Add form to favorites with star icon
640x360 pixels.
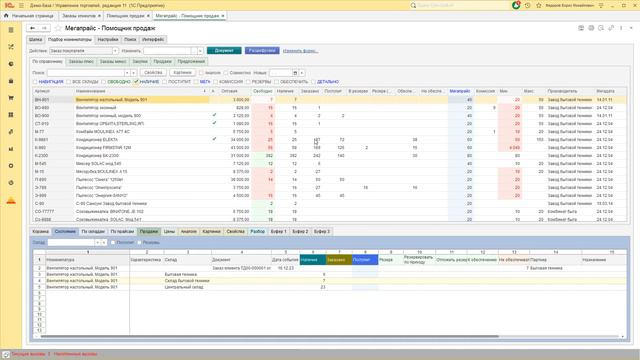point(58,28)
